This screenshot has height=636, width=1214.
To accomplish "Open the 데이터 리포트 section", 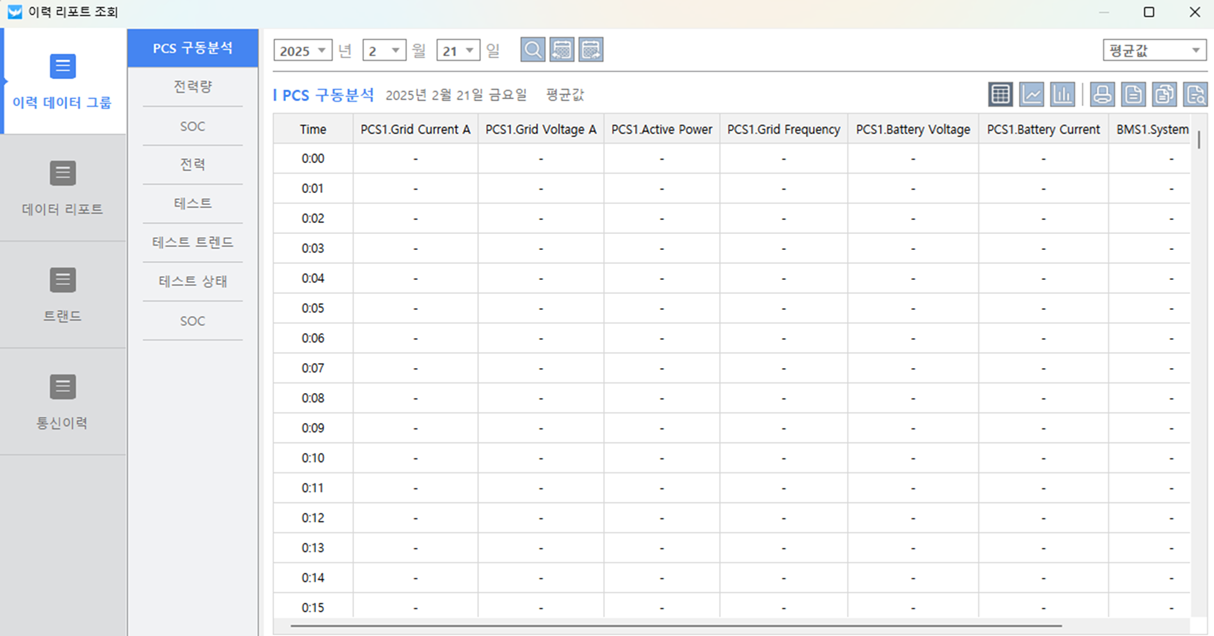I will click(63, 188).
